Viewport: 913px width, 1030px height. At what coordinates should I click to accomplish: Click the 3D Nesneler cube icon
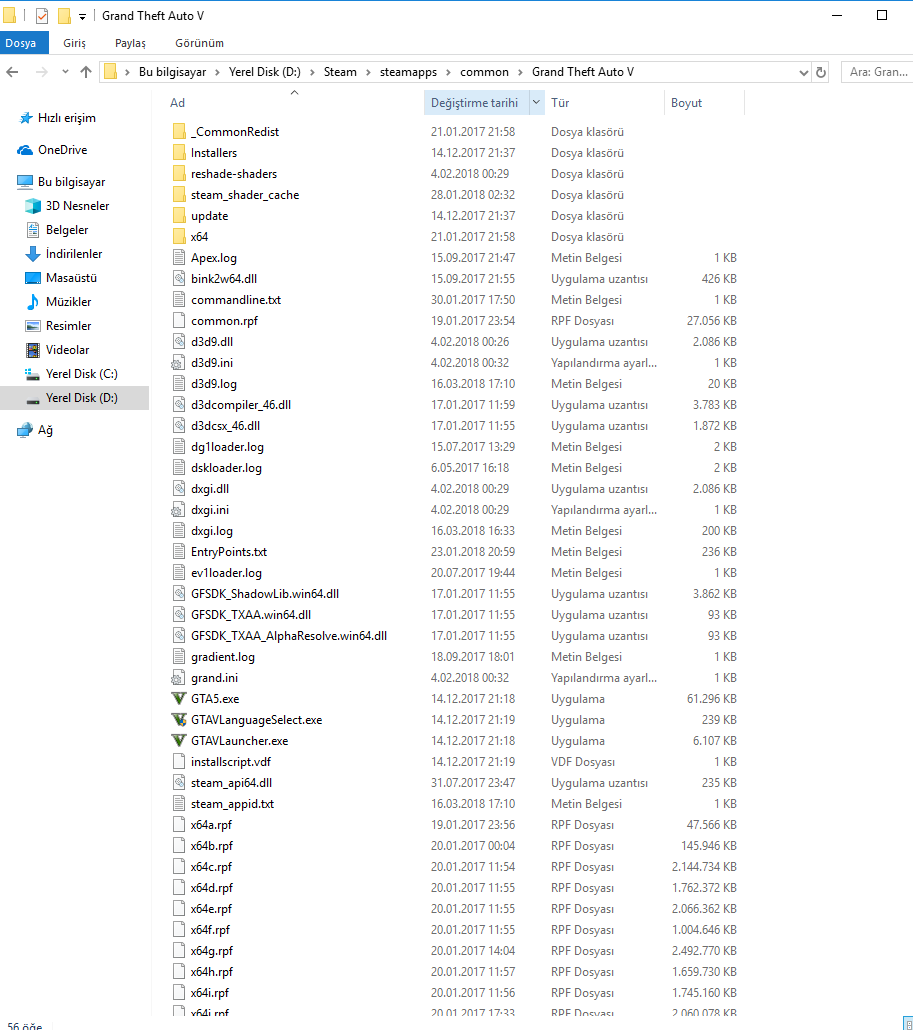tap(32, 206)
